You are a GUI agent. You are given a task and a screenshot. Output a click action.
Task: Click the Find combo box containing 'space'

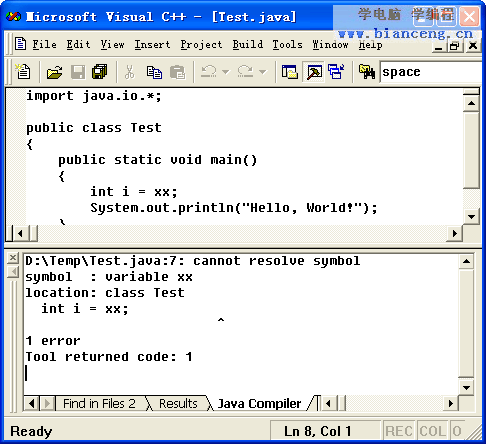(x=431, y=72)
